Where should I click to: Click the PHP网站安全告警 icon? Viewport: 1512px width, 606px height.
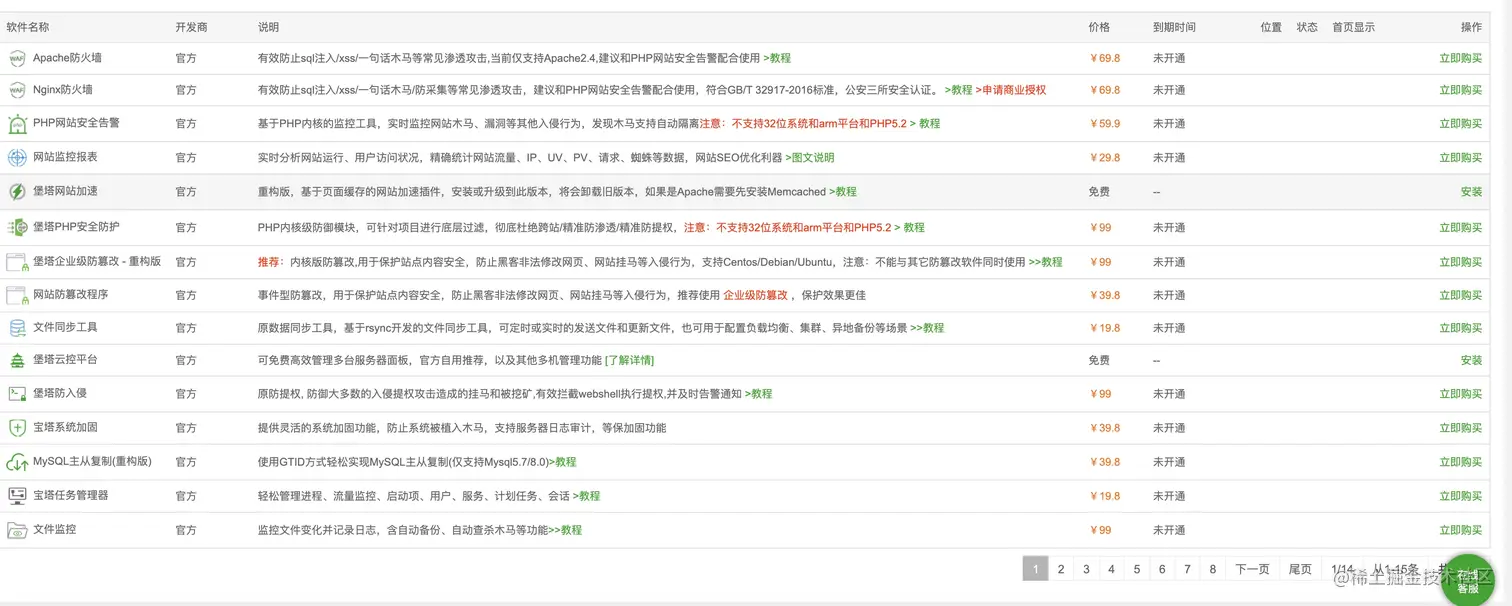pyautogui.click(x=17, y=125)
